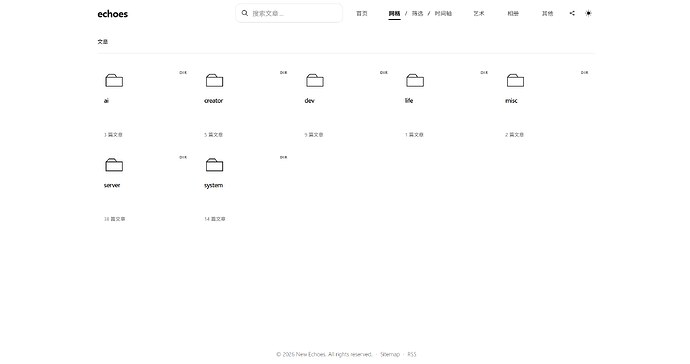Open the ai folder icon
The image size is (690, 364).
(114, 80)
